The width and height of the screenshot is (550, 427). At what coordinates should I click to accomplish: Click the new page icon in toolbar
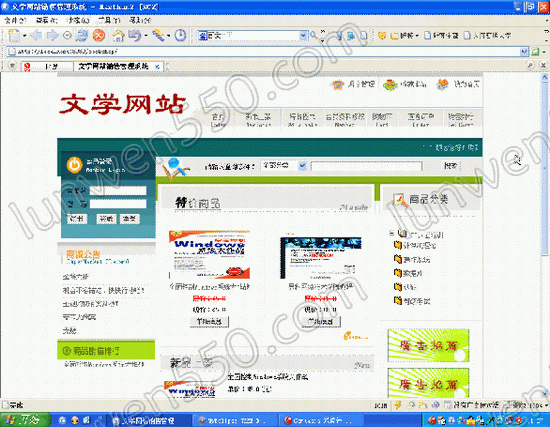[14, 35]
